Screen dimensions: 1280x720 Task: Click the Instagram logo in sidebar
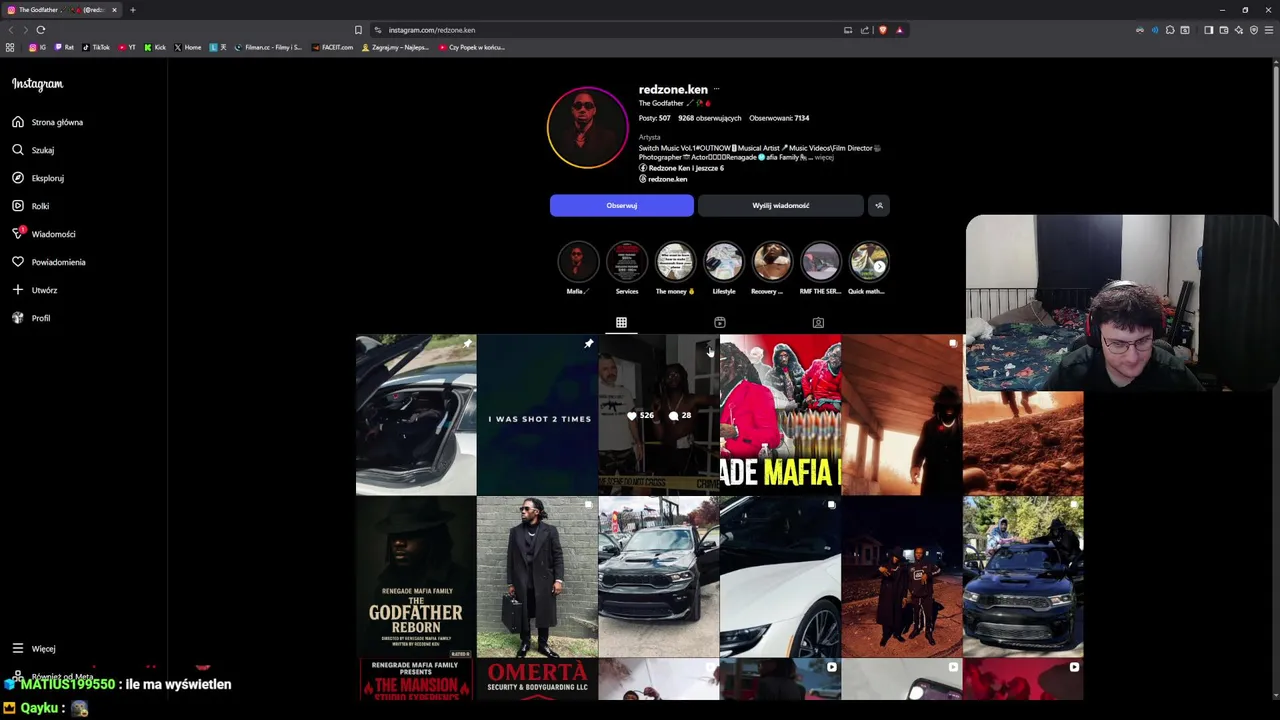pos(37,84)
